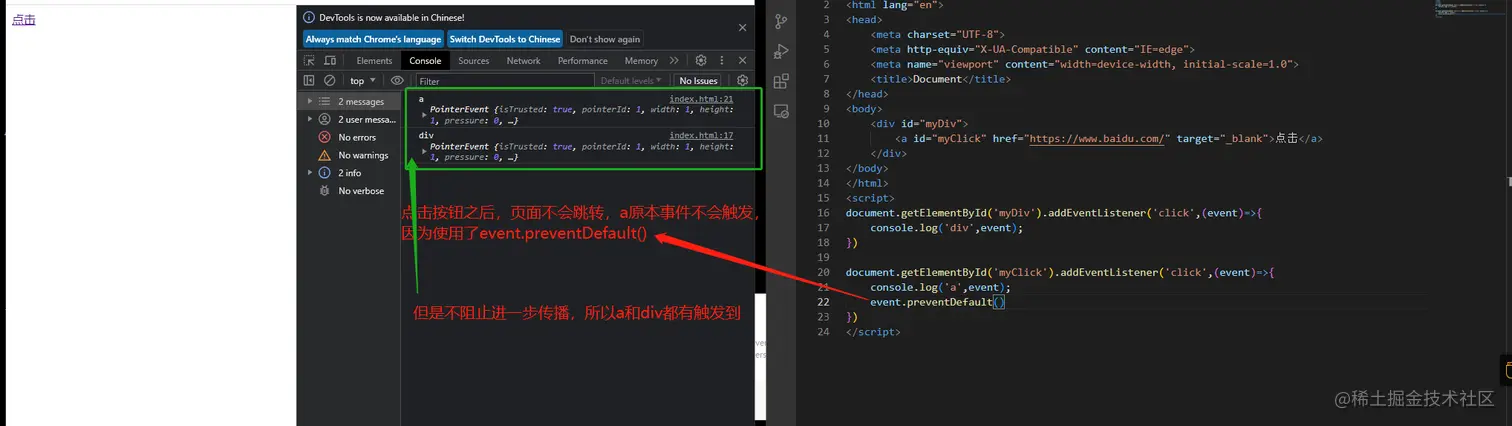1512x426 pixels.
Task: Clear the console
Action: (x=329, y=81)
